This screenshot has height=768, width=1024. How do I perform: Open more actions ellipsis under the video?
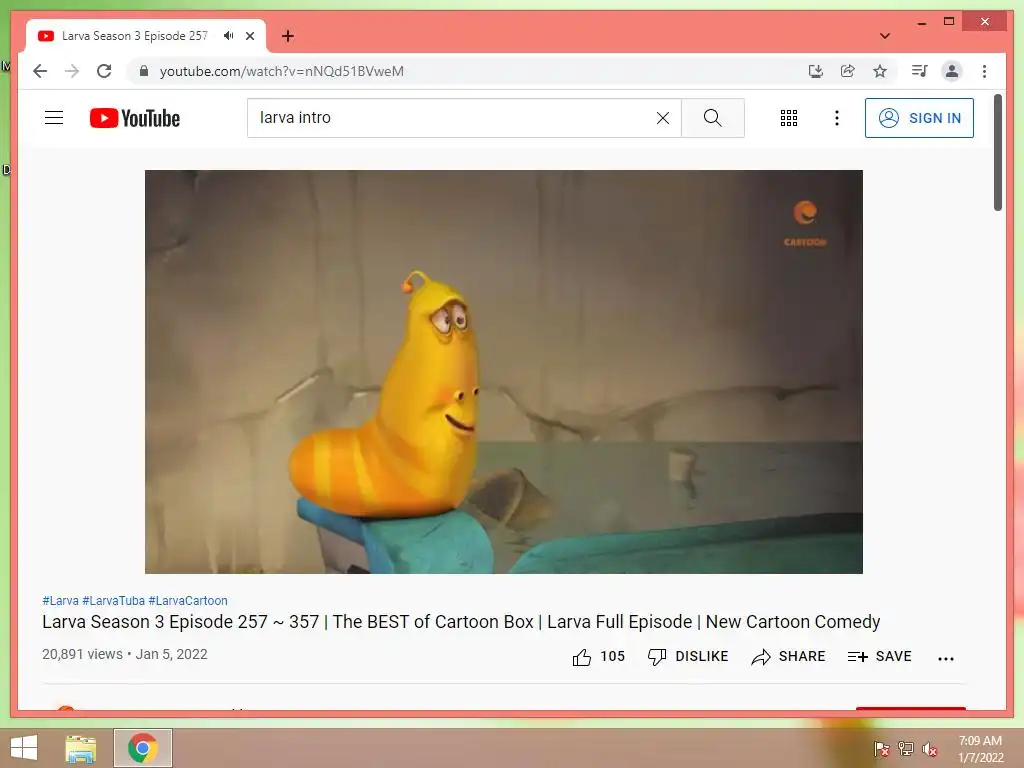click(946, 658)
